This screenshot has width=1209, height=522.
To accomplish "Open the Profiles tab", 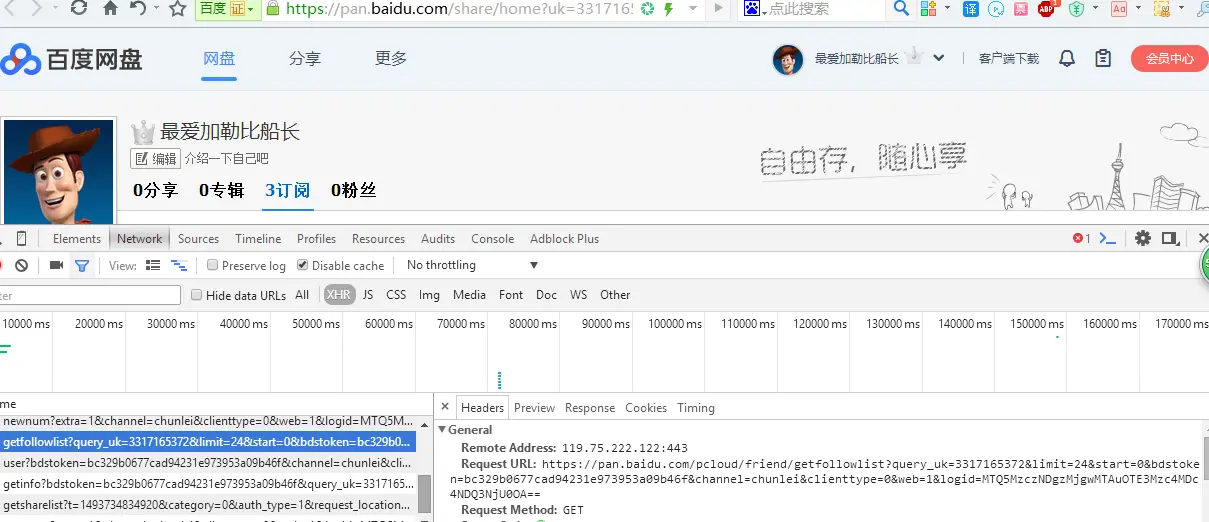I will click(x=316, y=239).
